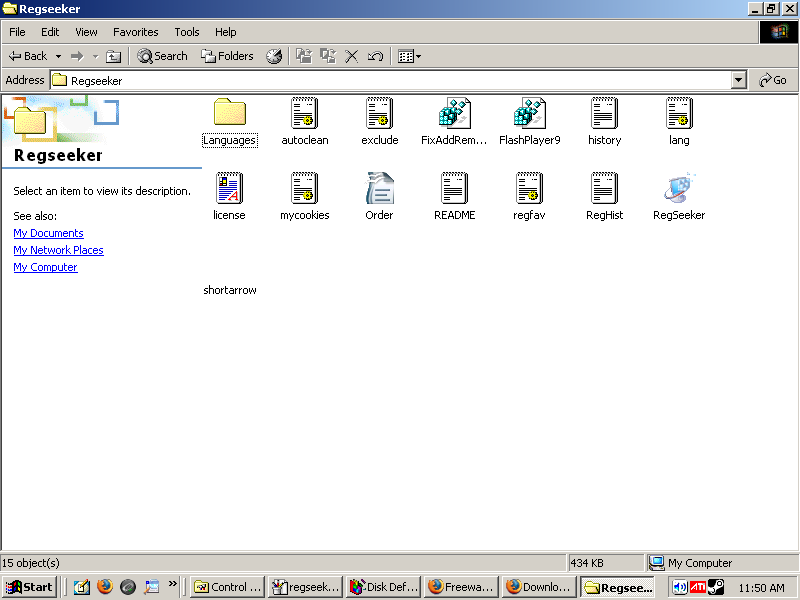
Task: Select the Order file icon
Action: point(379,188)
